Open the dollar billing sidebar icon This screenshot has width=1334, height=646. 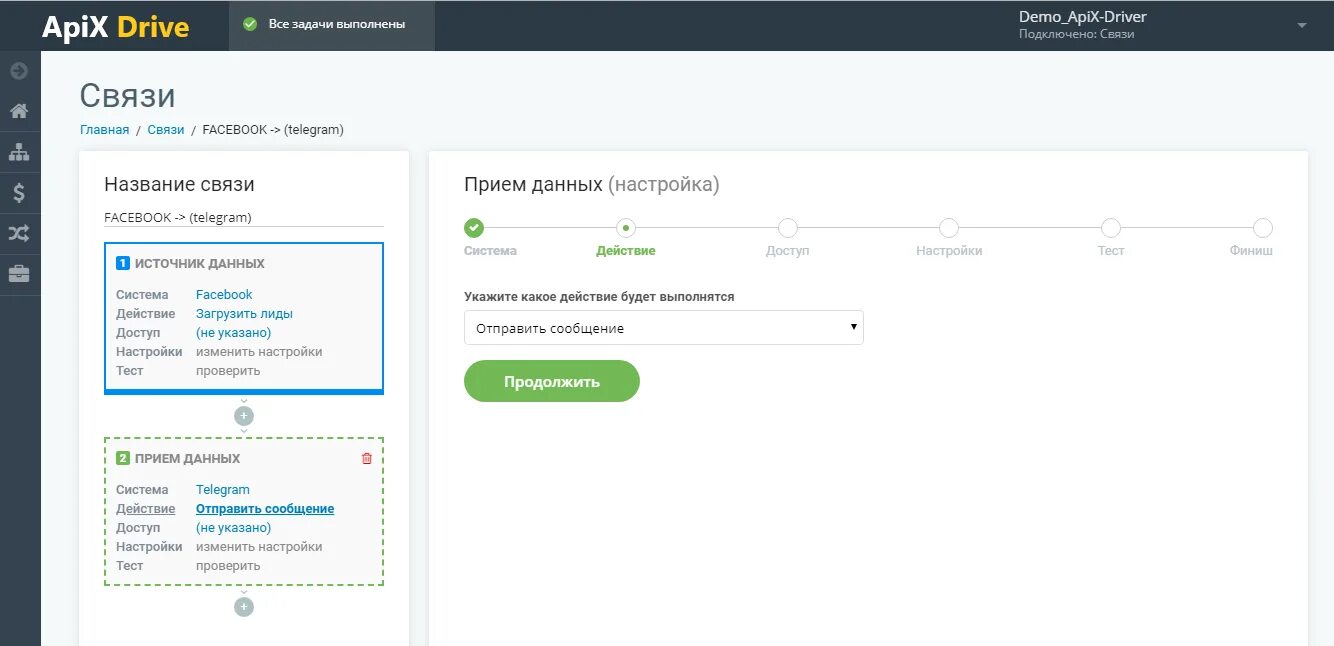click(x=19, y=193)
